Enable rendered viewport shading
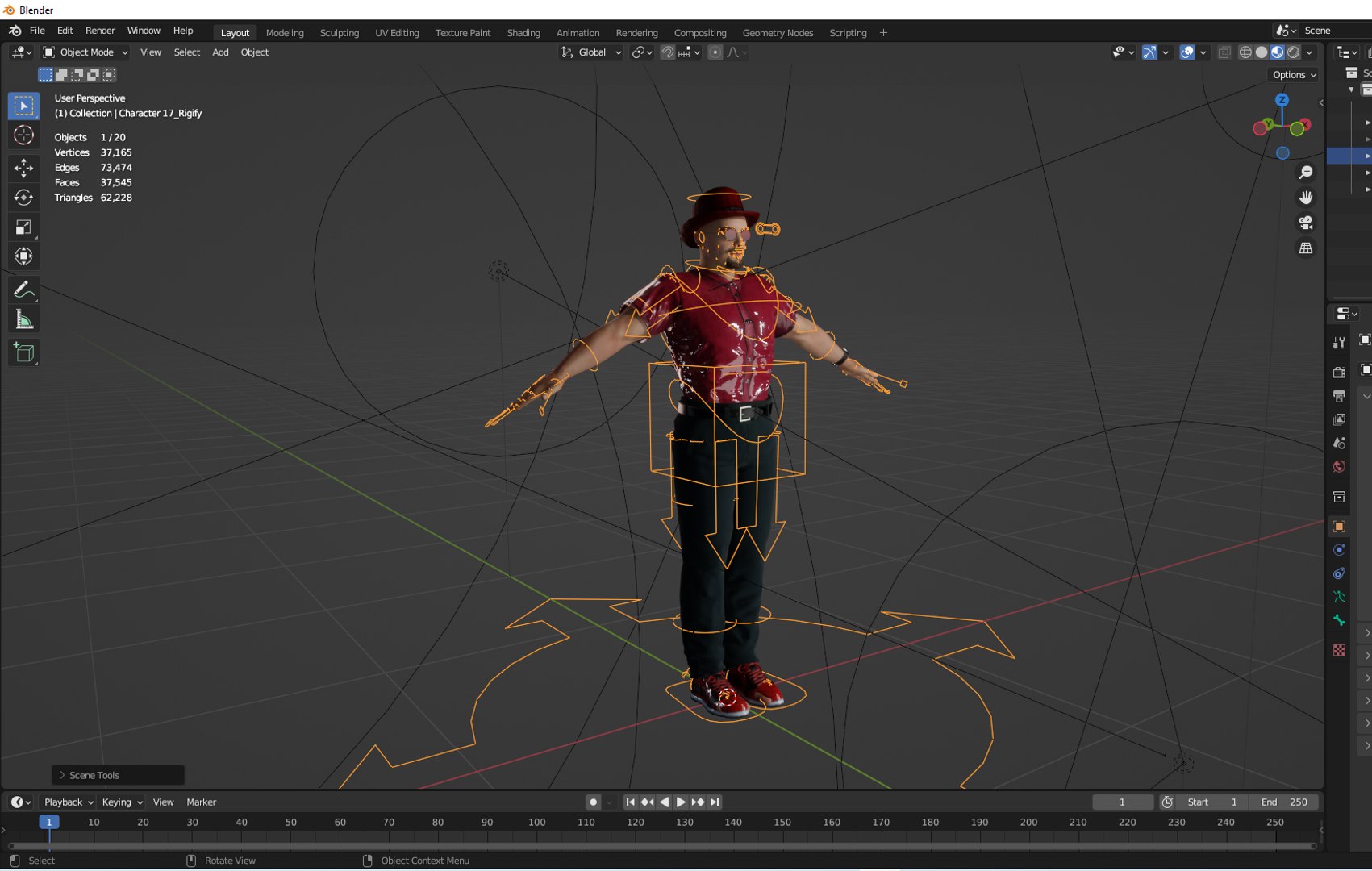 1294,52
